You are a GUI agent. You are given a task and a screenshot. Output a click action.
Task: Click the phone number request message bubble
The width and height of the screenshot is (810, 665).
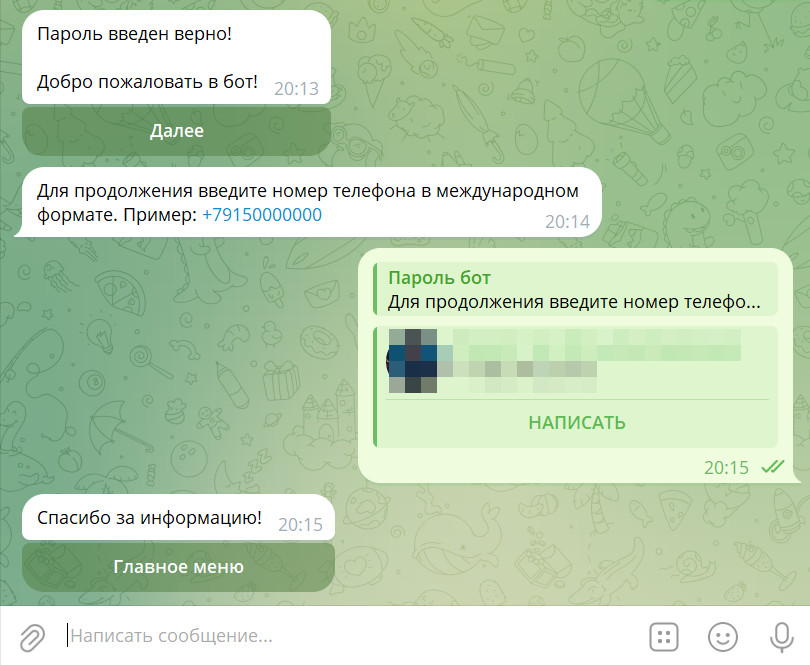pyautogui.click(x=308, y=202)
